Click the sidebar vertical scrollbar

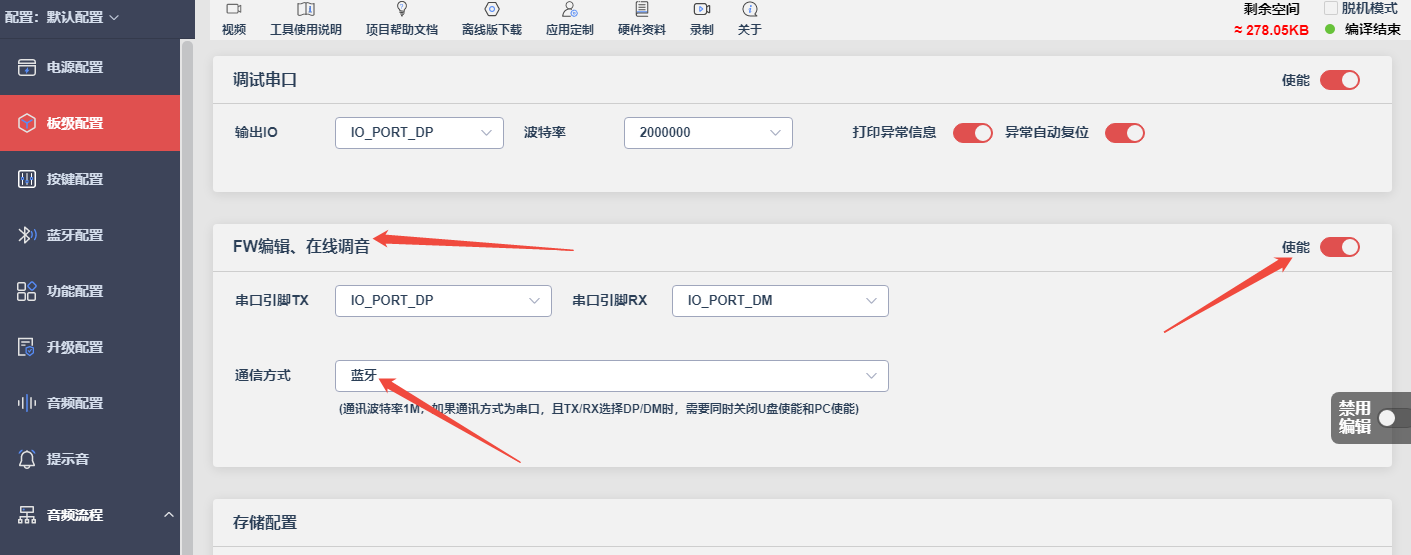pos(187,299)
